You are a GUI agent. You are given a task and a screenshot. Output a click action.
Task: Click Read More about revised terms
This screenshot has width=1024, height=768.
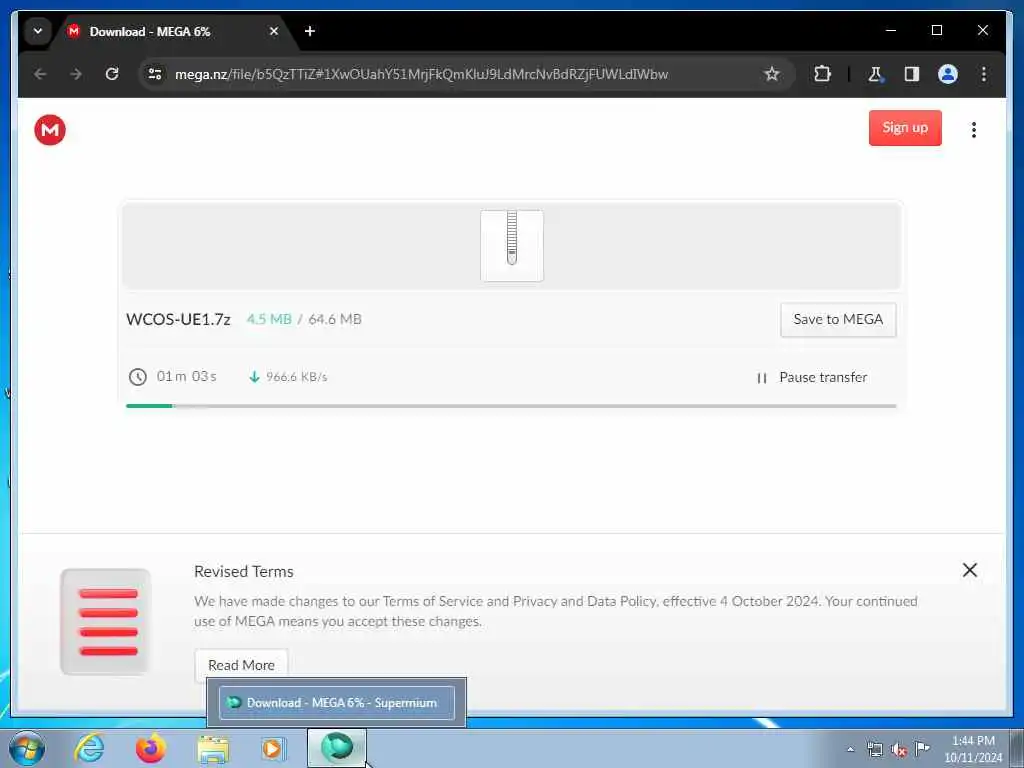[241, 665]
